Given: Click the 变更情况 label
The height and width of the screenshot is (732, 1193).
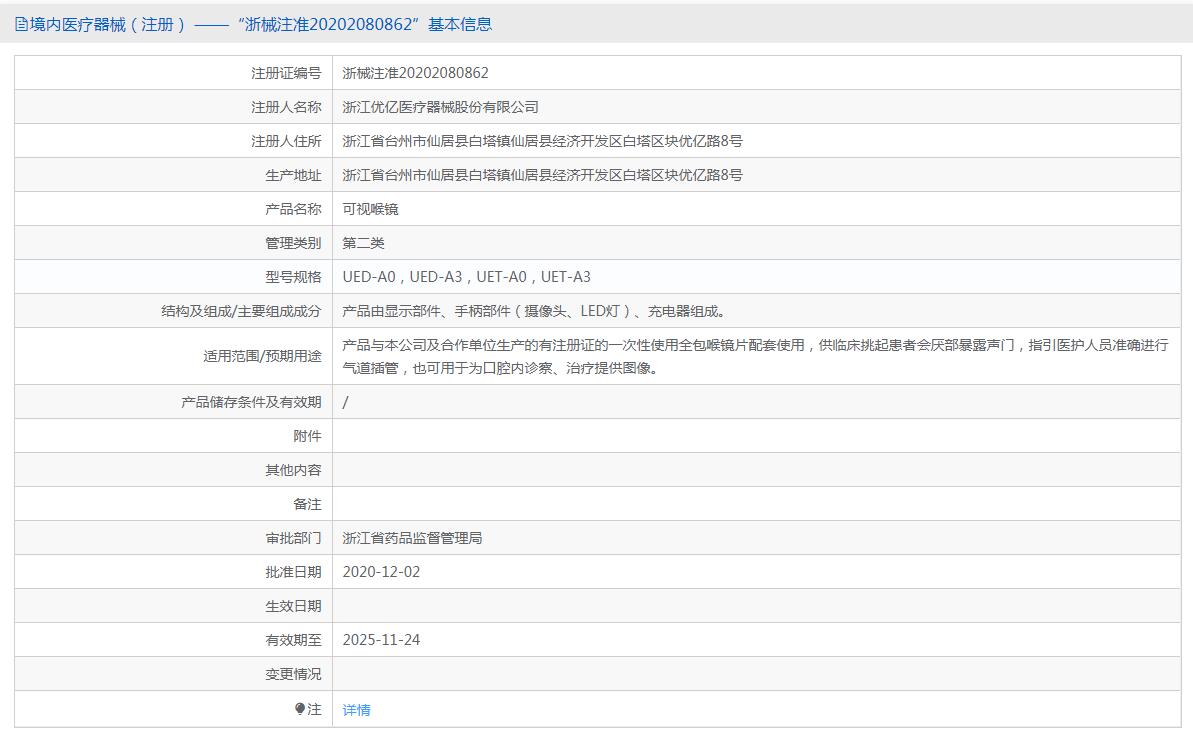Looking at the screenshot, I should (293, 674).
